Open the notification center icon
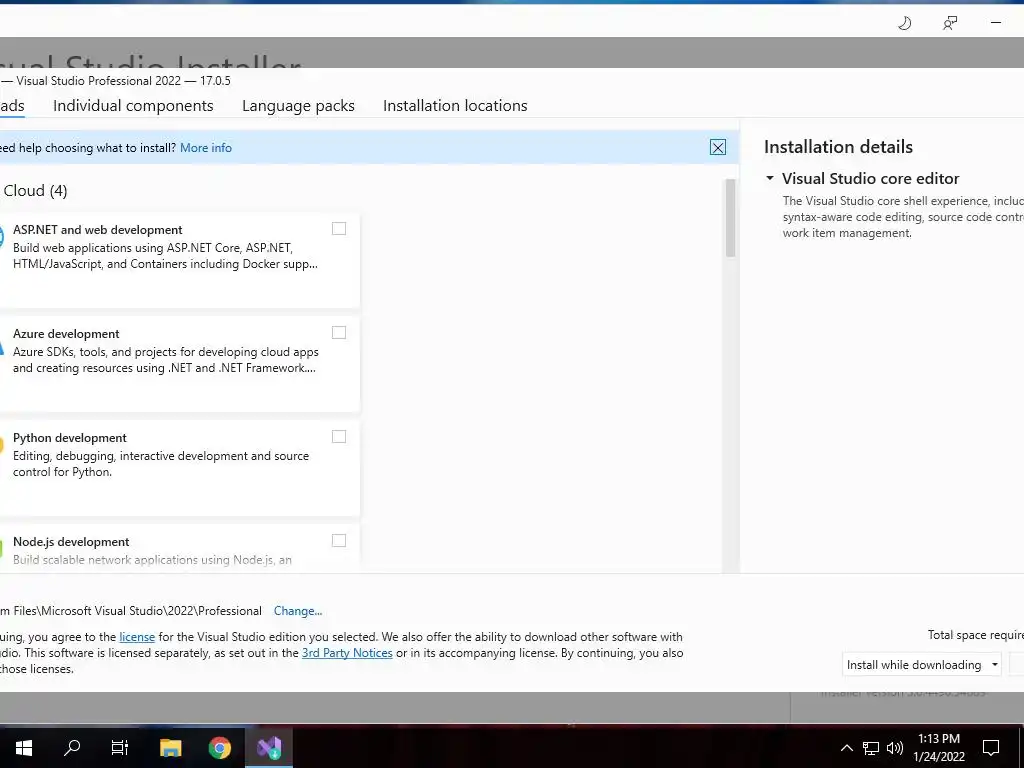The height and width of the screenshot is (768, 1024). 991,748
